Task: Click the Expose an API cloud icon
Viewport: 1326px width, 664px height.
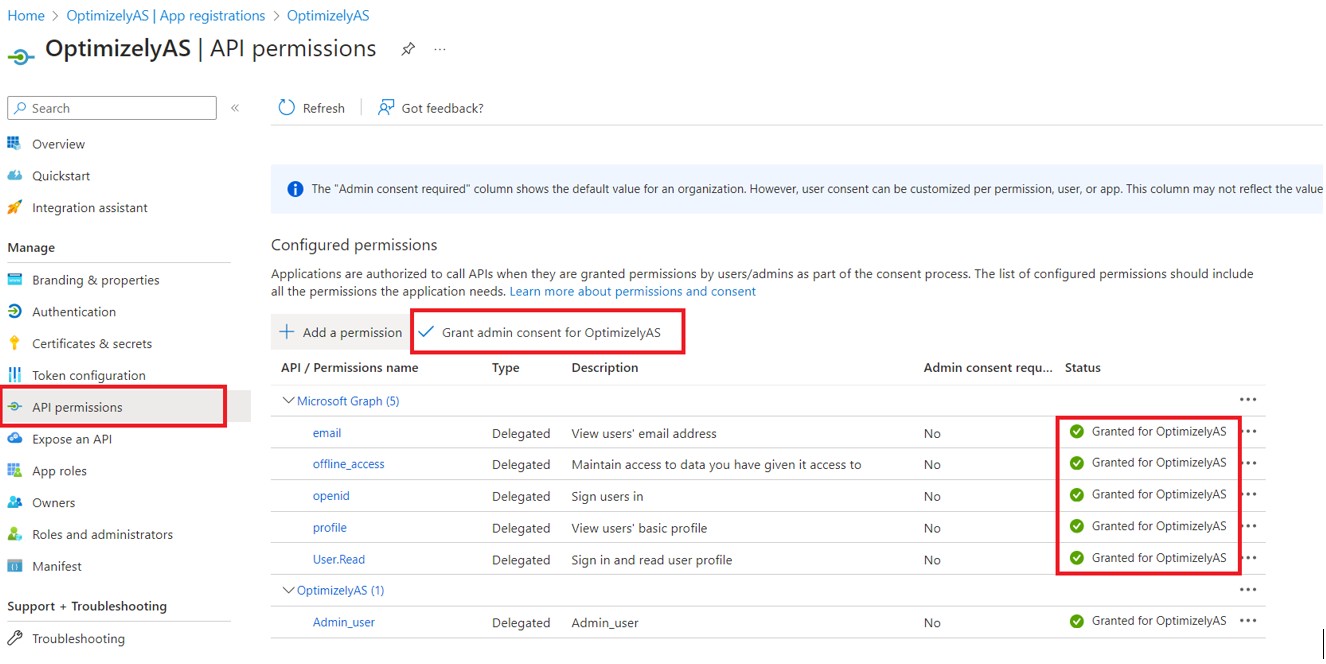Action: pyautogui.click(x=15, y=439)
